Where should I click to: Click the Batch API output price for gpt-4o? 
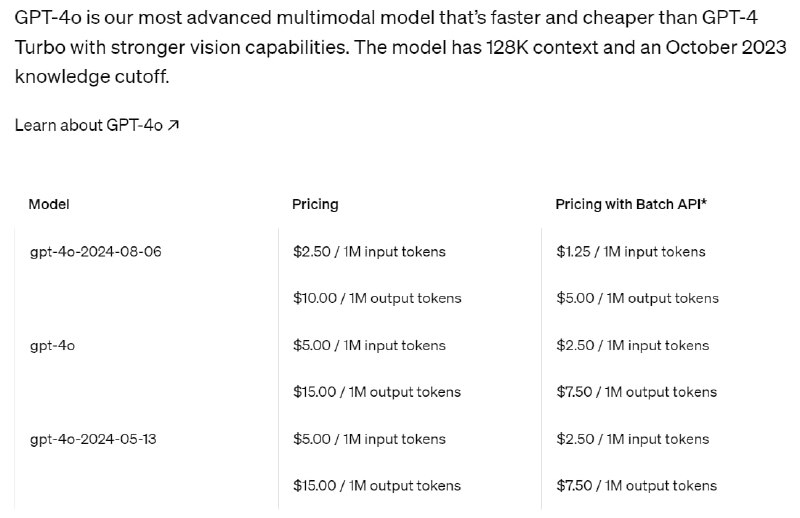click(637, 392)
